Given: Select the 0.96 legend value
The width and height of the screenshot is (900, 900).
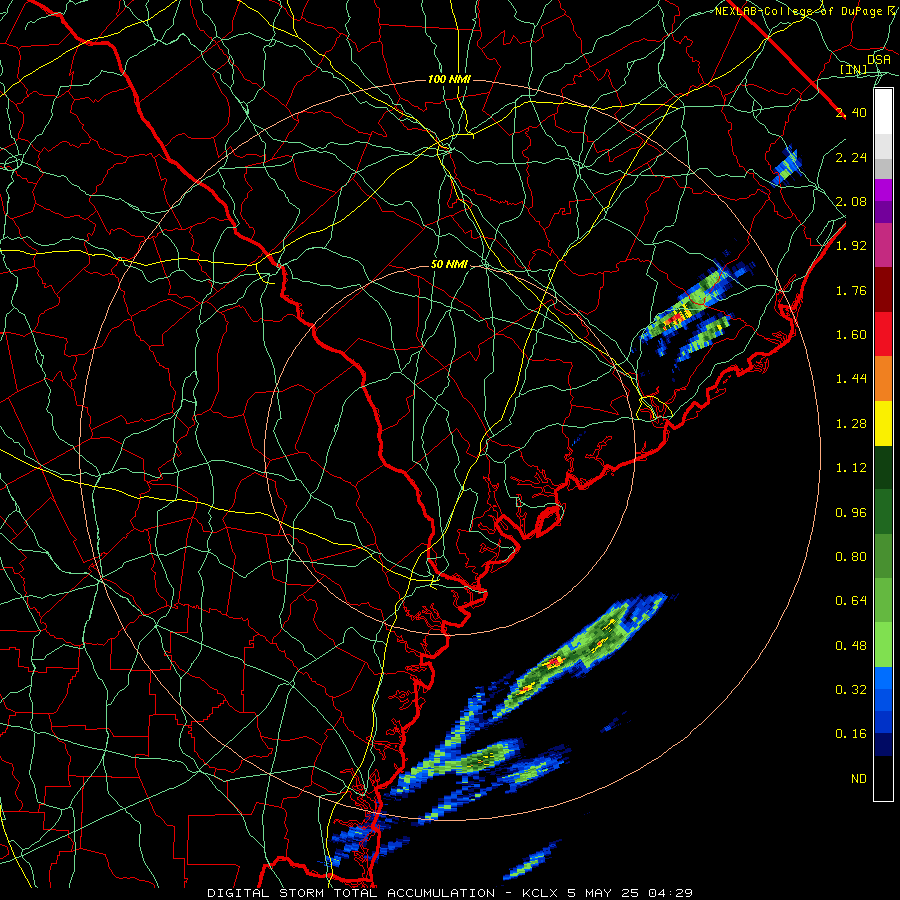Looking at the screenshot, I should point(851,513).
